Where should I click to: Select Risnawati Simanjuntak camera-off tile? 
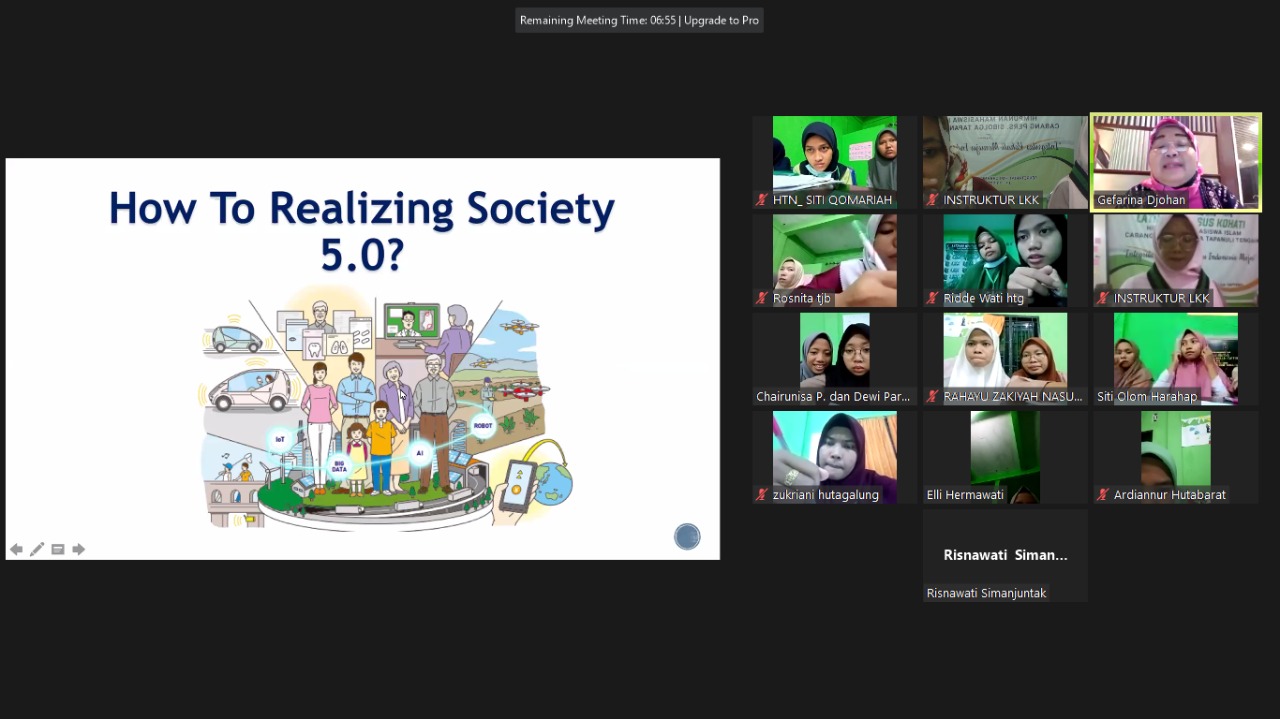[x=1005, y=555]
